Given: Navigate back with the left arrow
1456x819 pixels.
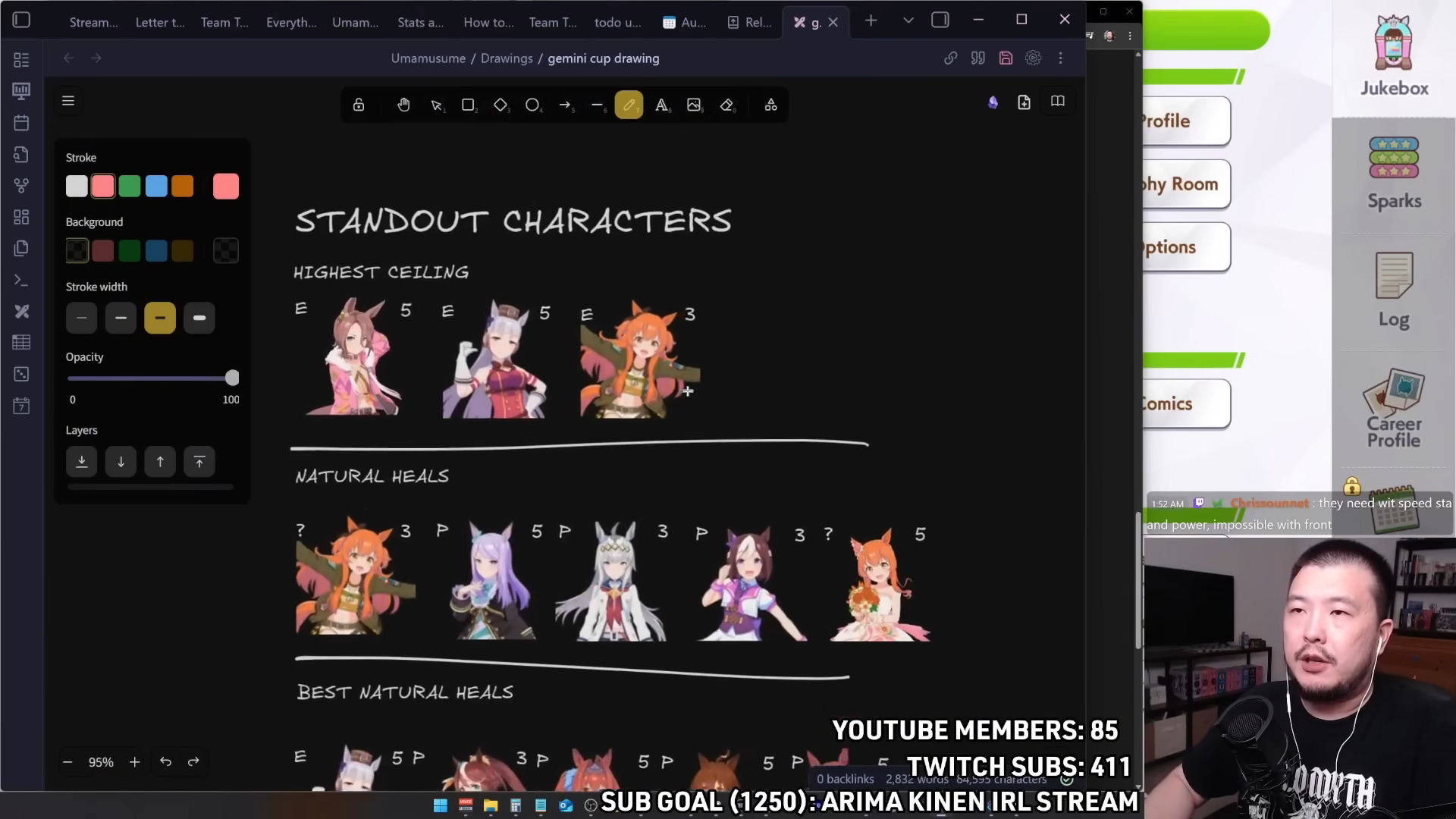Looking at the screenshot, I should [68, 58].
